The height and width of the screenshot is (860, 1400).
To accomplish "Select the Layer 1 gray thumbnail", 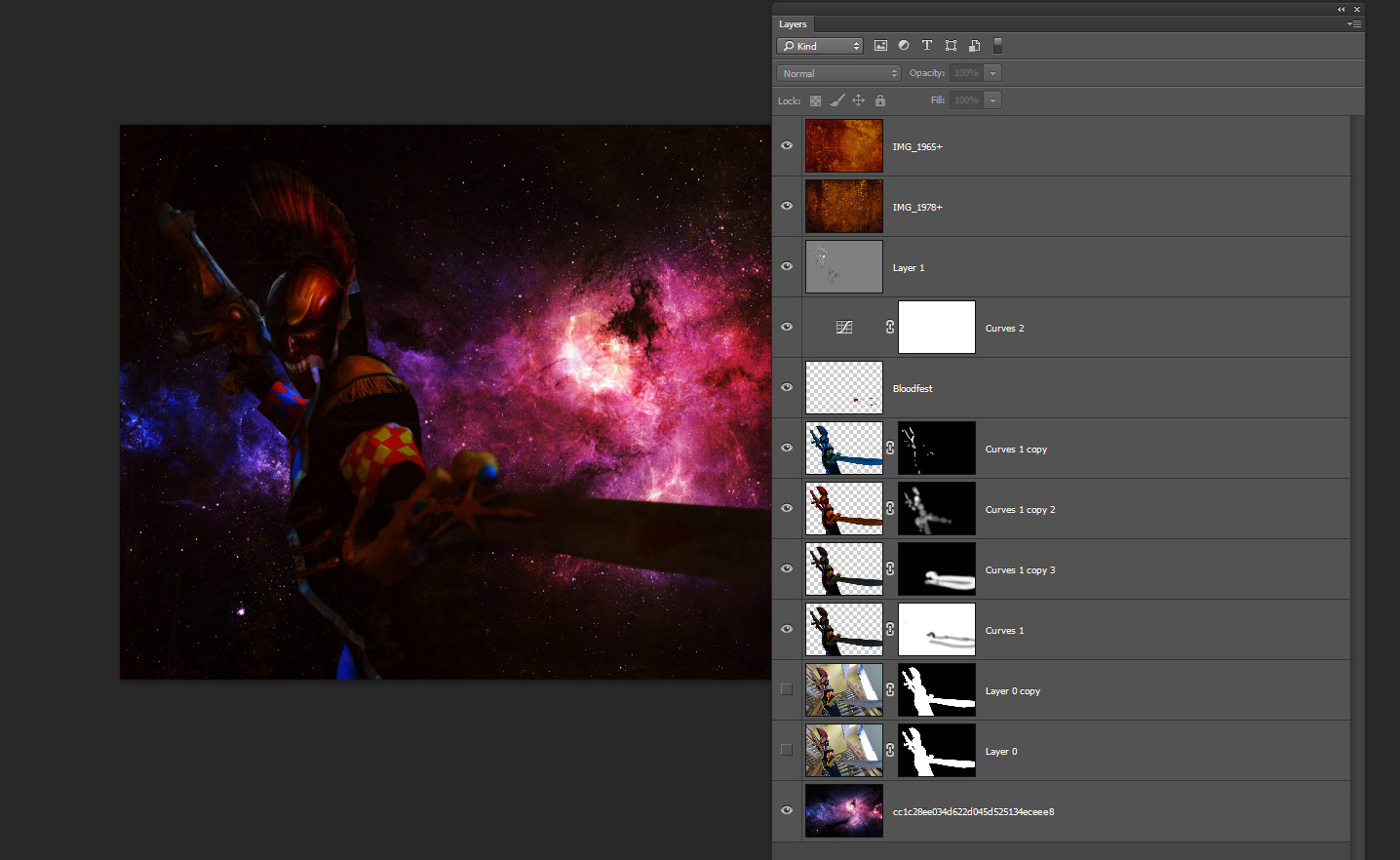I will point(844,267).
